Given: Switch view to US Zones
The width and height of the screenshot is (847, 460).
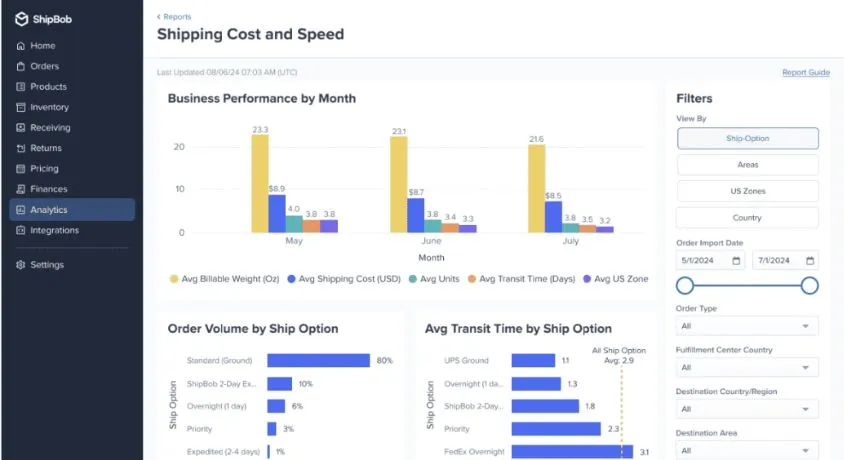Looking at the screenshot, I should (x=748, y=191).
